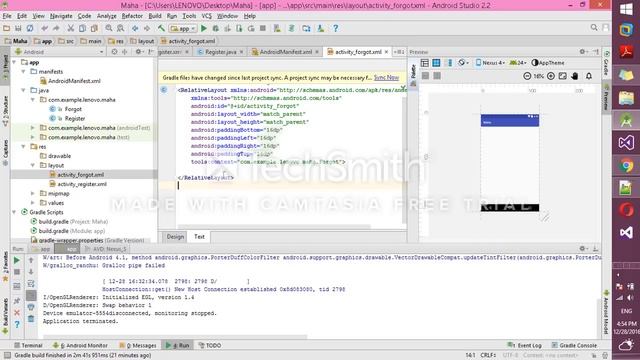
Task: Click the Undo arrow in toolbar
Action: [x=44, y=28]
